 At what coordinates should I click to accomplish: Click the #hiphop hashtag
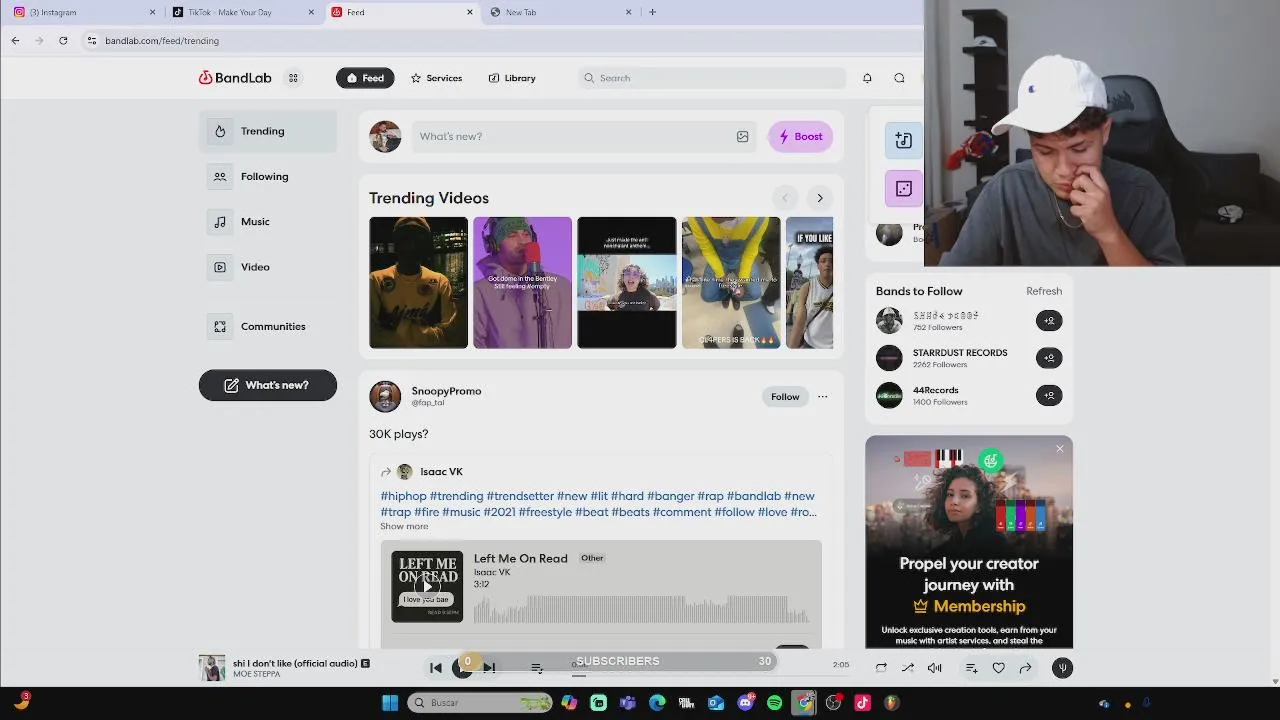coord(403,496)
